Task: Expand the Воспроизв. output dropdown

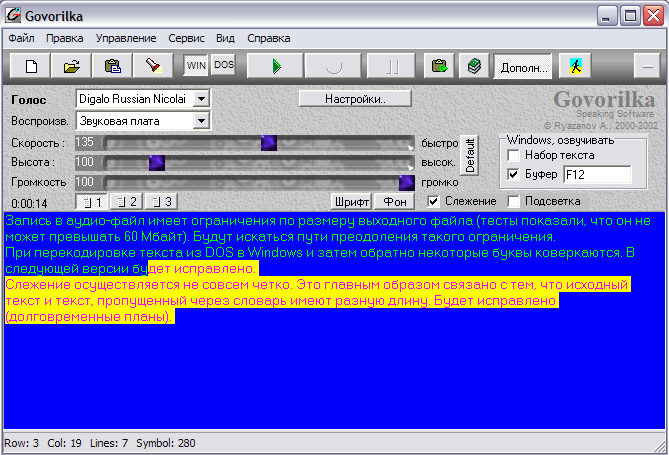Action: [x=201, y=121]
